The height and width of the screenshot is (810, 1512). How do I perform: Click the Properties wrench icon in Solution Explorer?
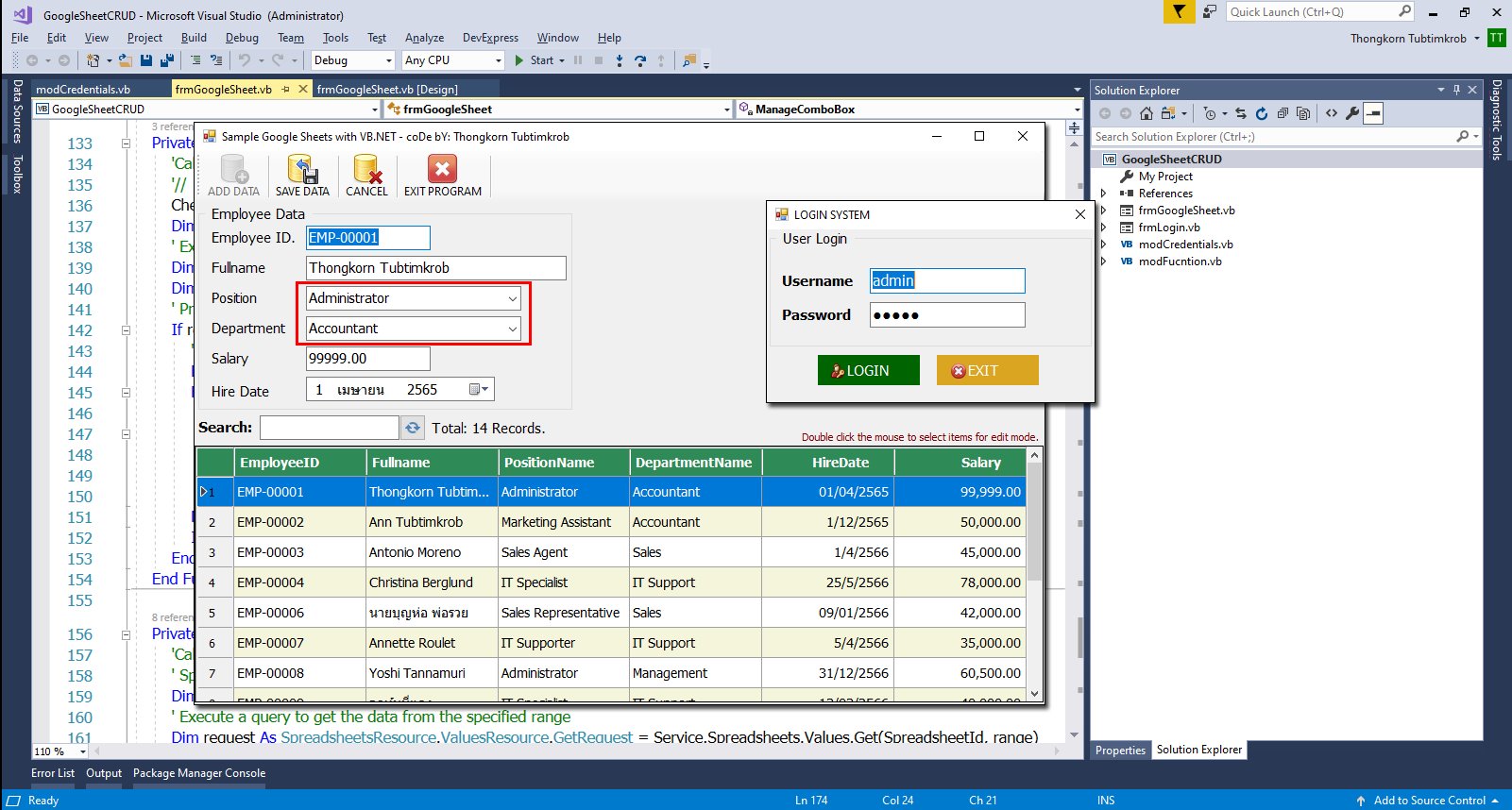coord(1352,113)
